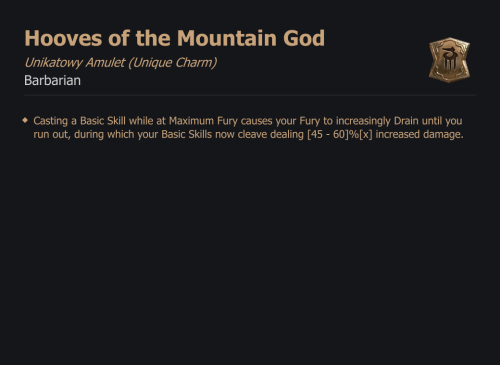Click 'run out' at the second line's start

point(51,134)
